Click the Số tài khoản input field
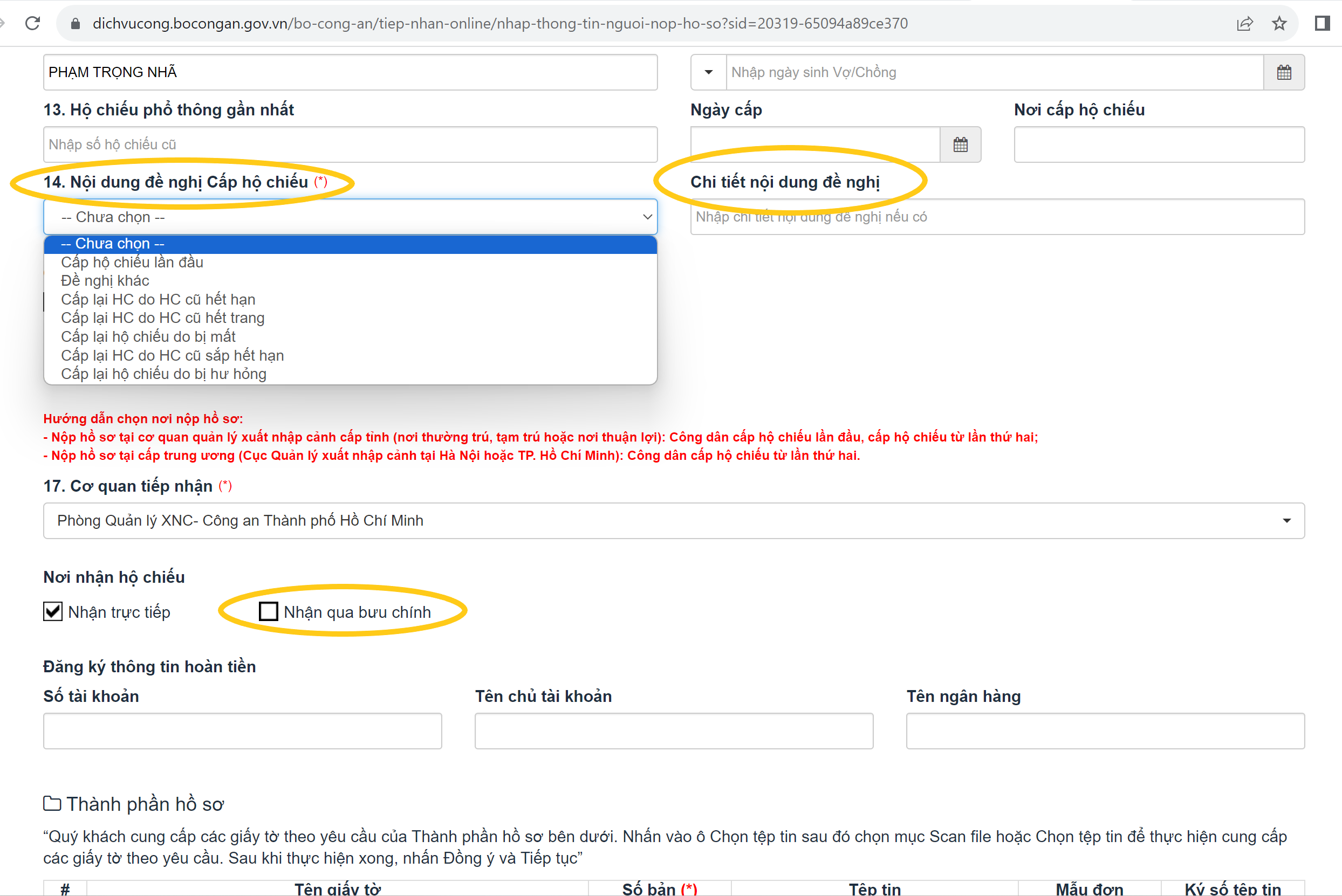The height and width of the screenshot is (896, 1342). [242, 730]
